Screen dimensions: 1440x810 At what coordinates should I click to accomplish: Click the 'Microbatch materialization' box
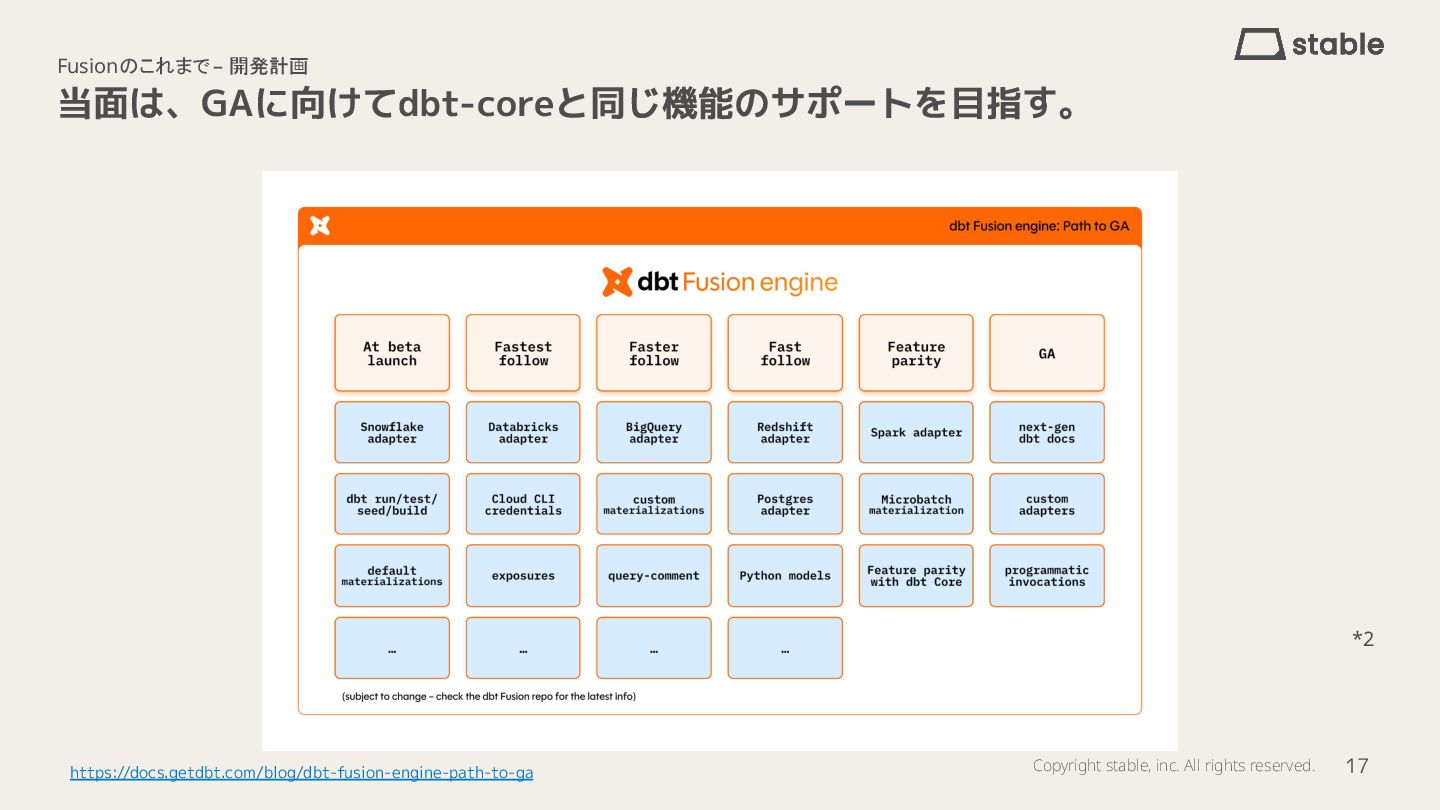[916, 504]
